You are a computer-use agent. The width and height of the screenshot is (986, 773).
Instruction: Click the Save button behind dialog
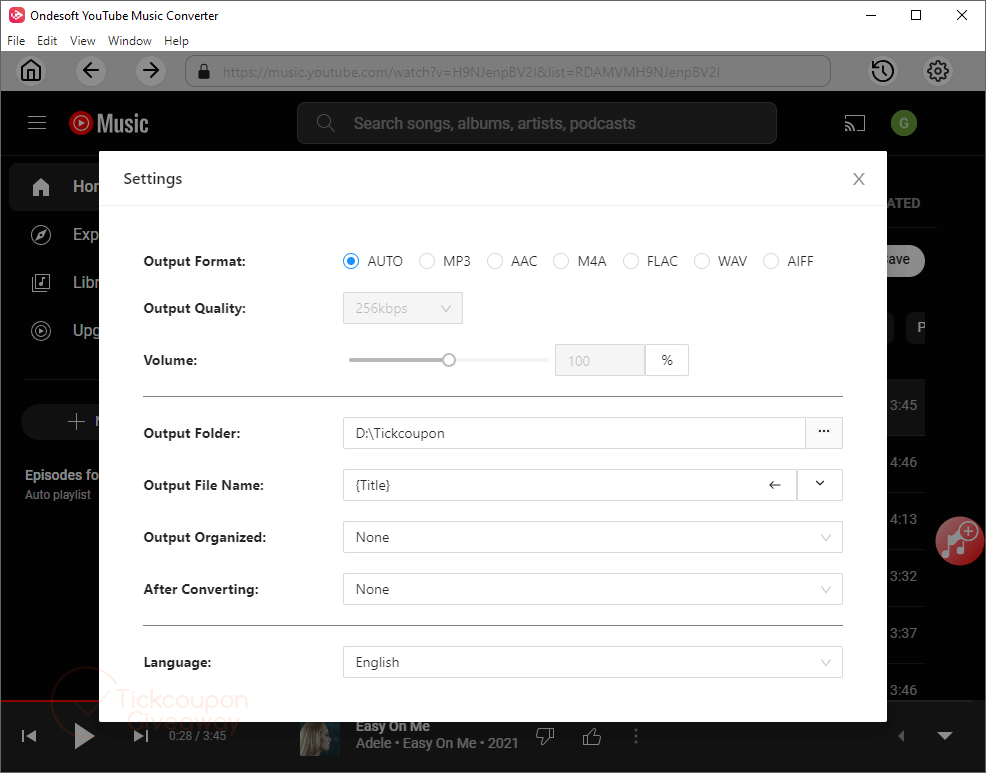(906, 260)
